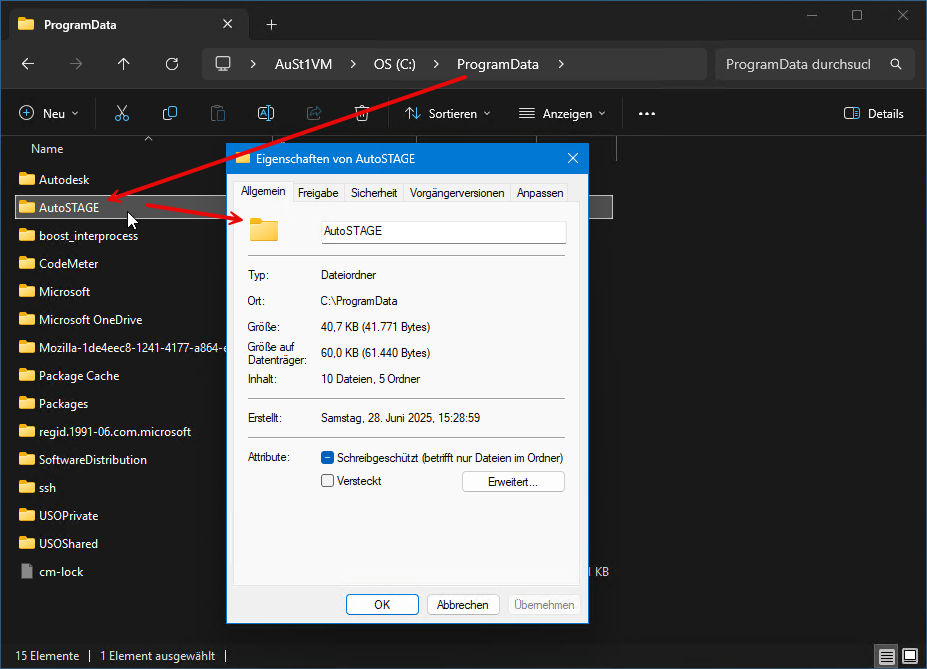Click the Cut scissors icon
This screenshot has height=669, width=927.
[x=122, y=114]
